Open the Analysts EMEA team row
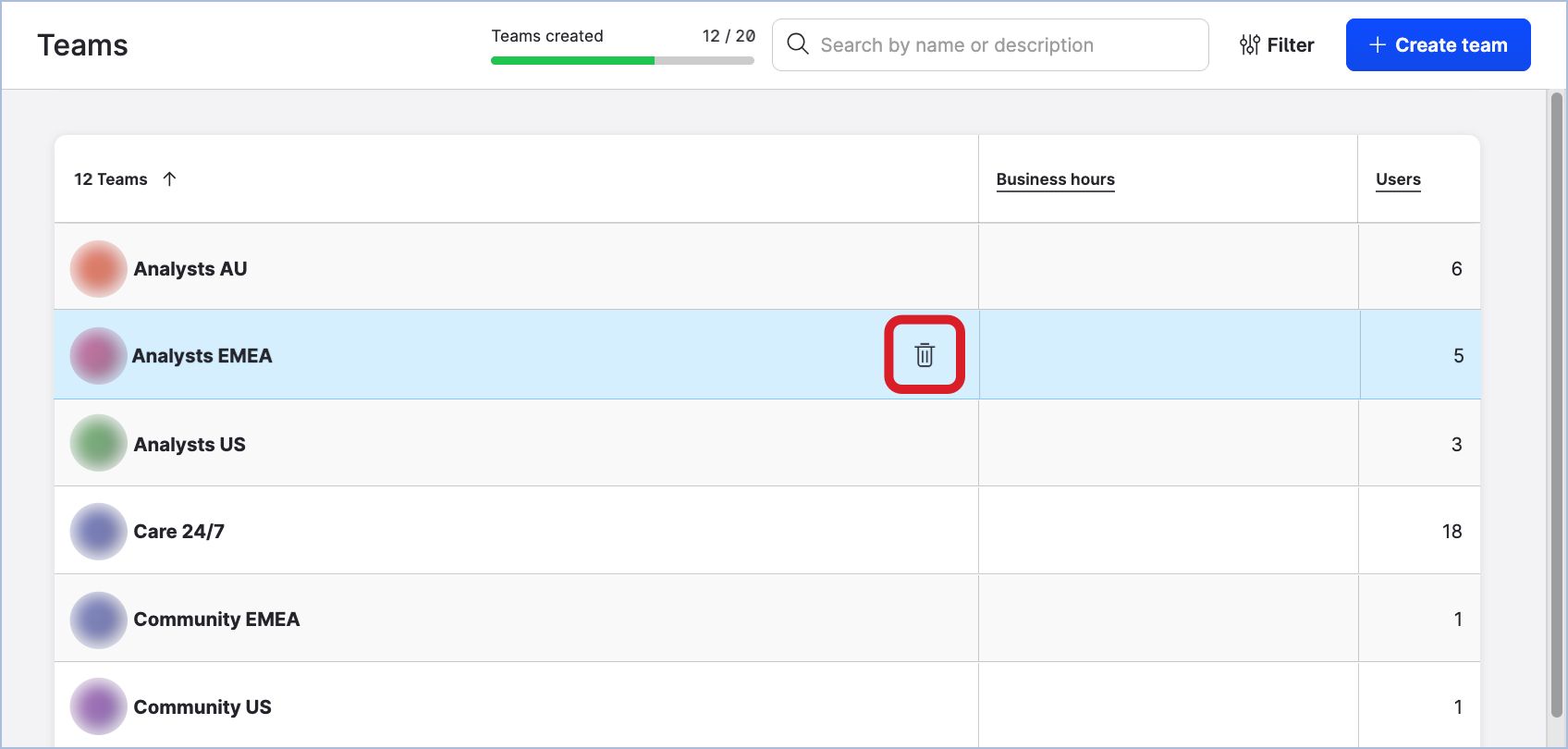 tap(202, 356)
